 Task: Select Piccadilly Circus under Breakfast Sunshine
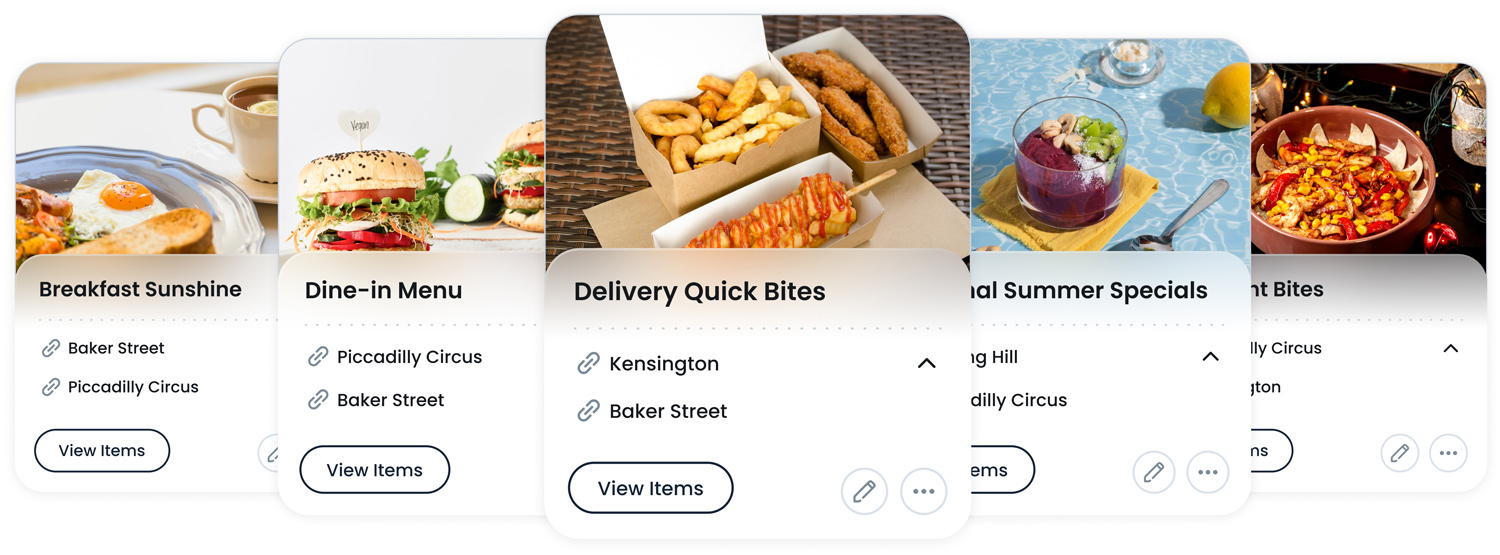pos(133,387)
